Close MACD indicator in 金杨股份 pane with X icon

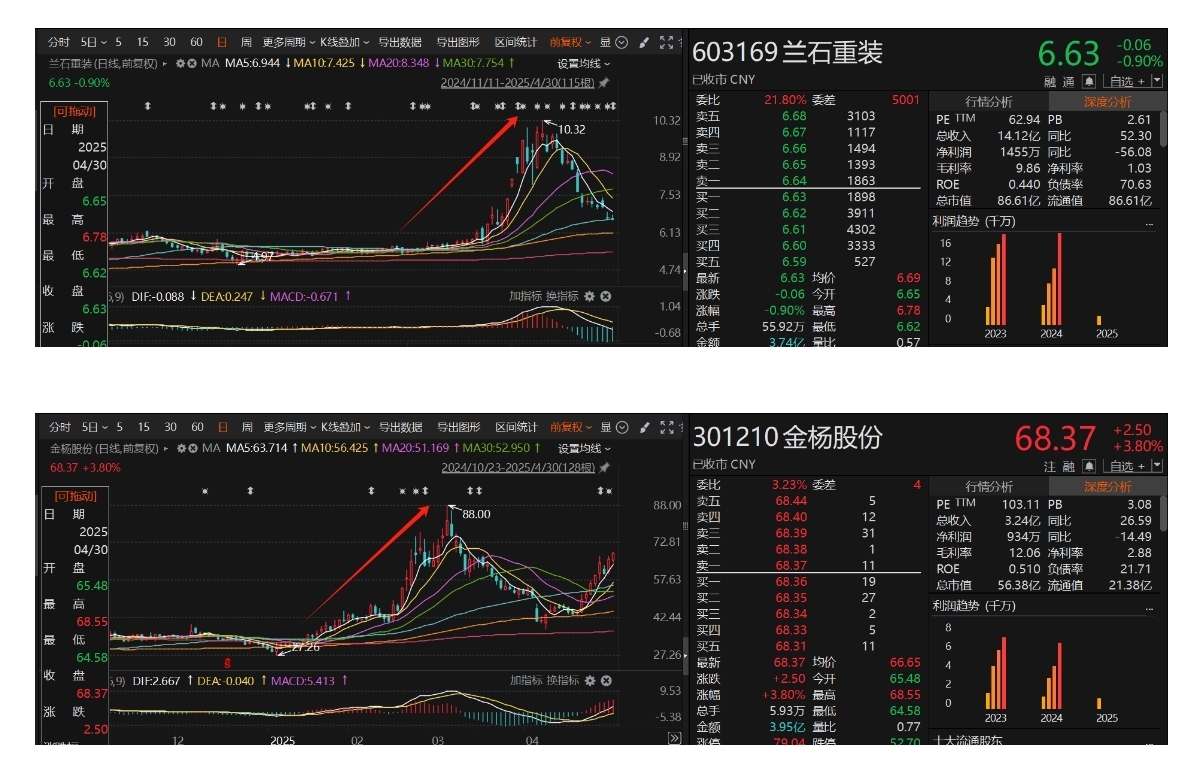point(605,681)
